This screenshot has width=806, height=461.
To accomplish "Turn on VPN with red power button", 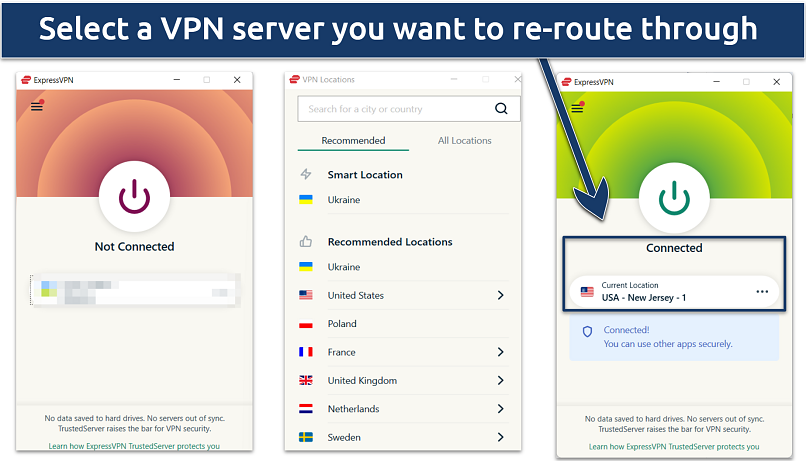I will click(x=134, y=197).
